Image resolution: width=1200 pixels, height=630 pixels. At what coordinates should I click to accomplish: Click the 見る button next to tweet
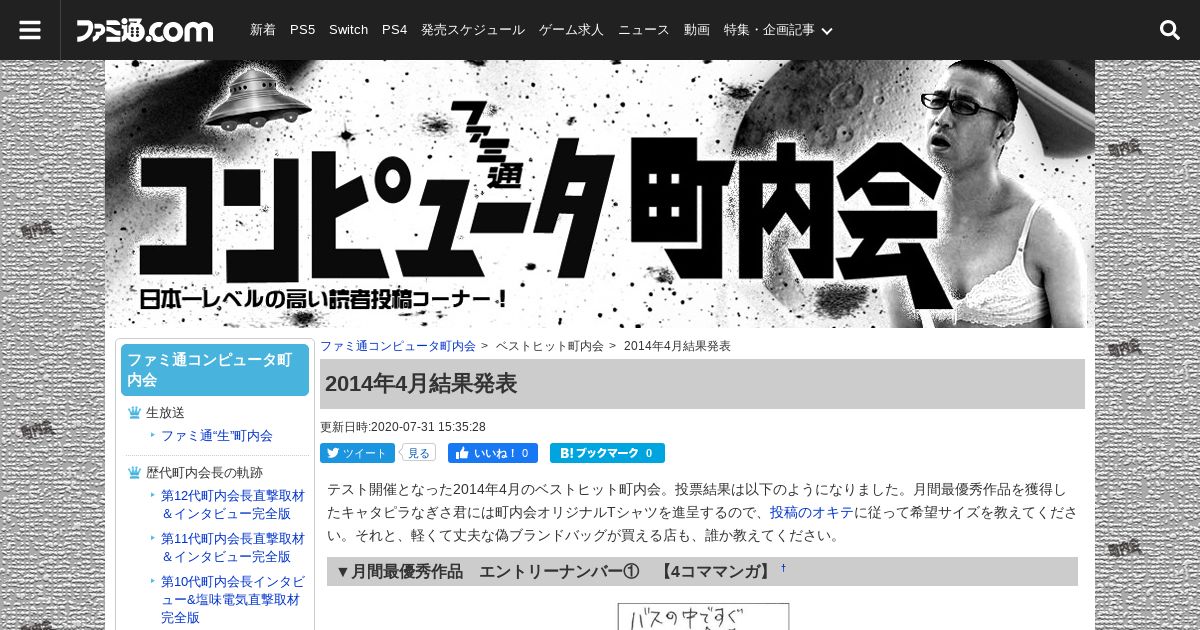[418, 453]
